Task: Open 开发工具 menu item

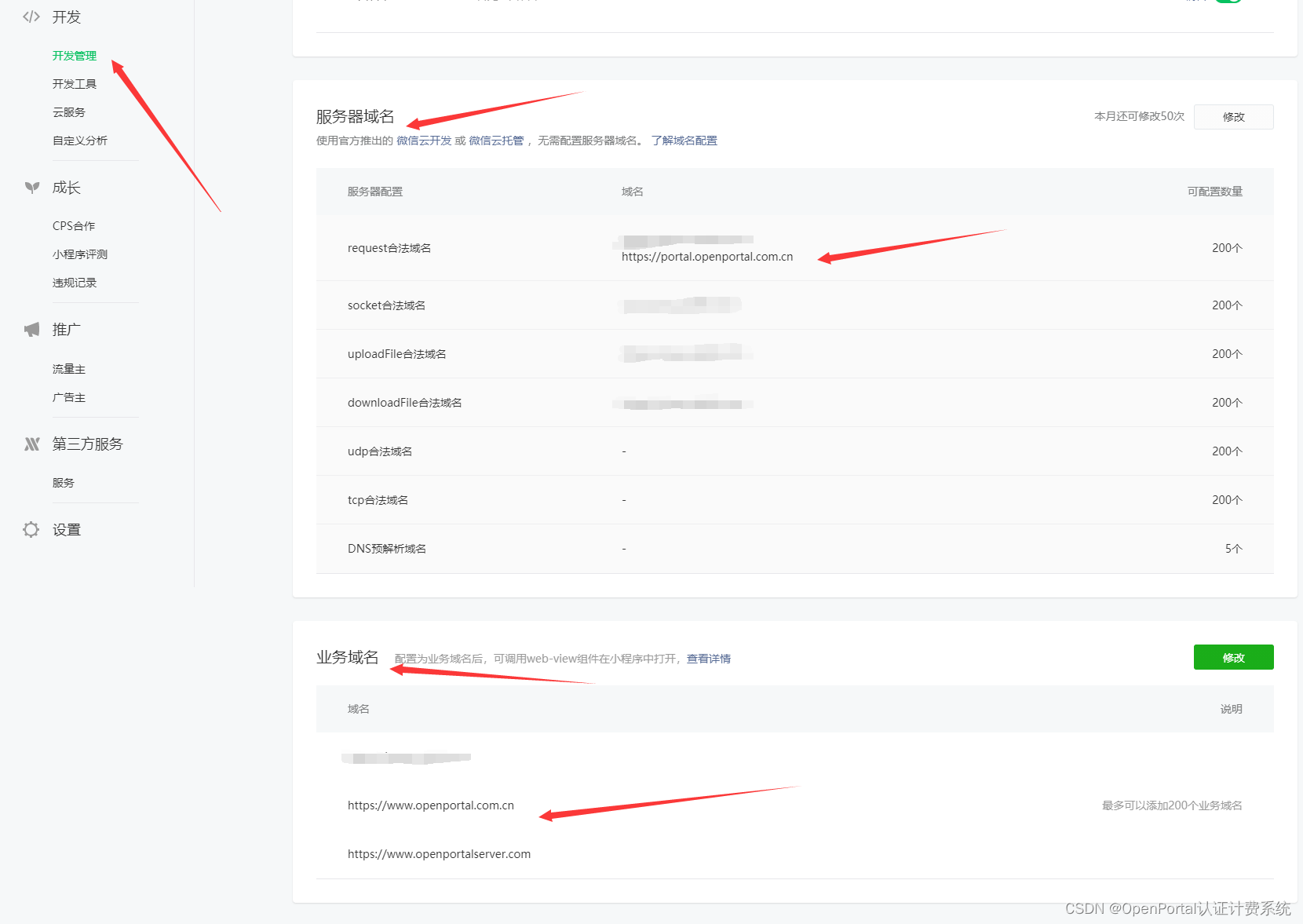Action: coord(75,84)
